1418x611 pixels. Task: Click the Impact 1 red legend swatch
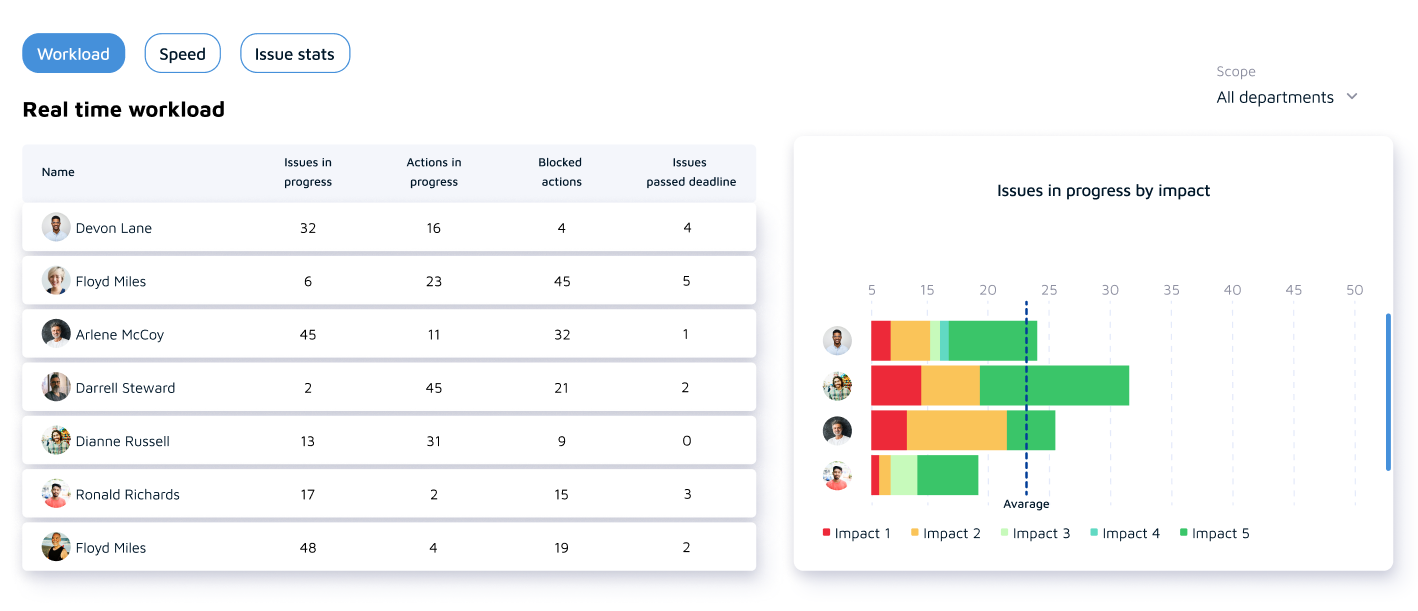click(827, 533)
